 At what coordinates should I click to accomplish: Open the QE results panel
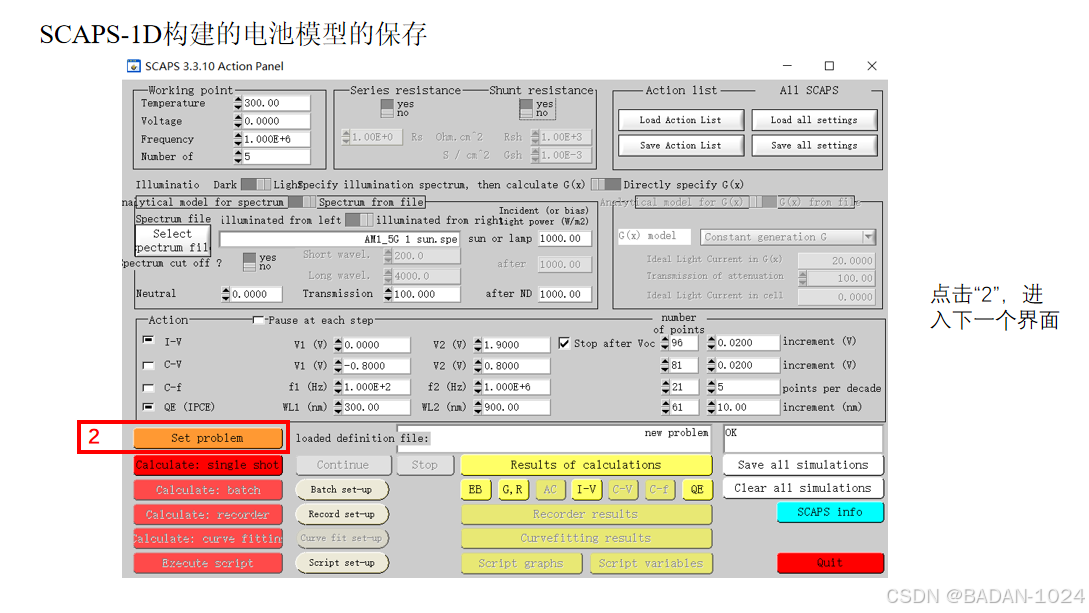(x=697, y=489)
